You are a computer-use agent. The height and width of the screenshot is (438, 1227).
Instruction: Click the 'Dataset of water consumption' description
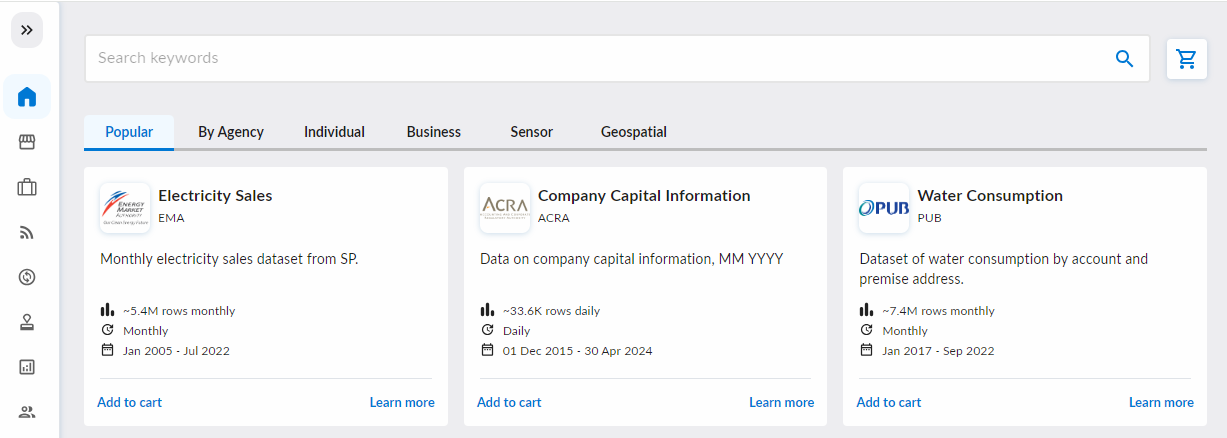1004,269
